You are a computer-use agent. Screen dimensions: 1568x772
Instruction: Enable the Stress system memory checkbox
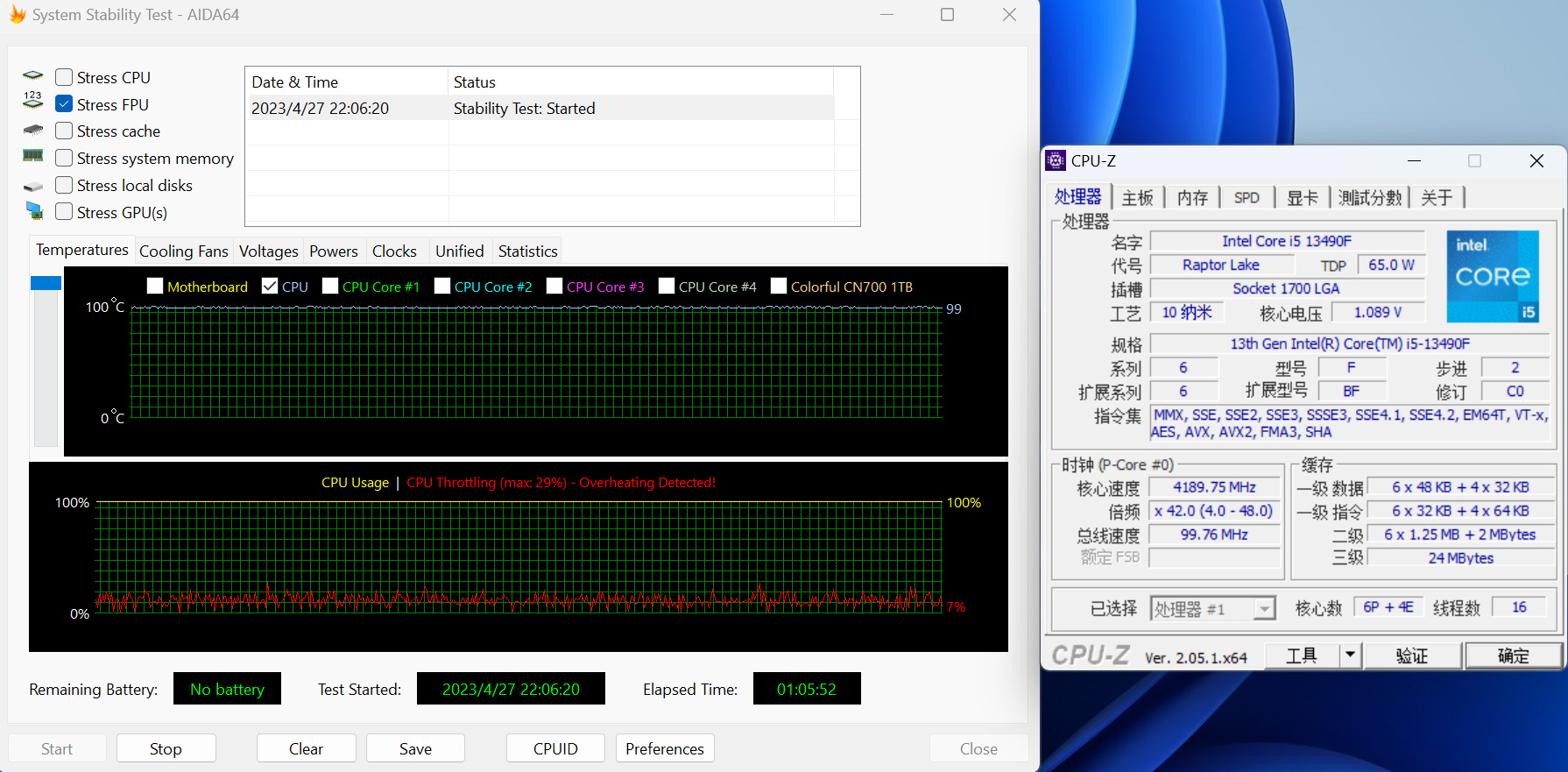pyautogui.click(x=64, y=158)
